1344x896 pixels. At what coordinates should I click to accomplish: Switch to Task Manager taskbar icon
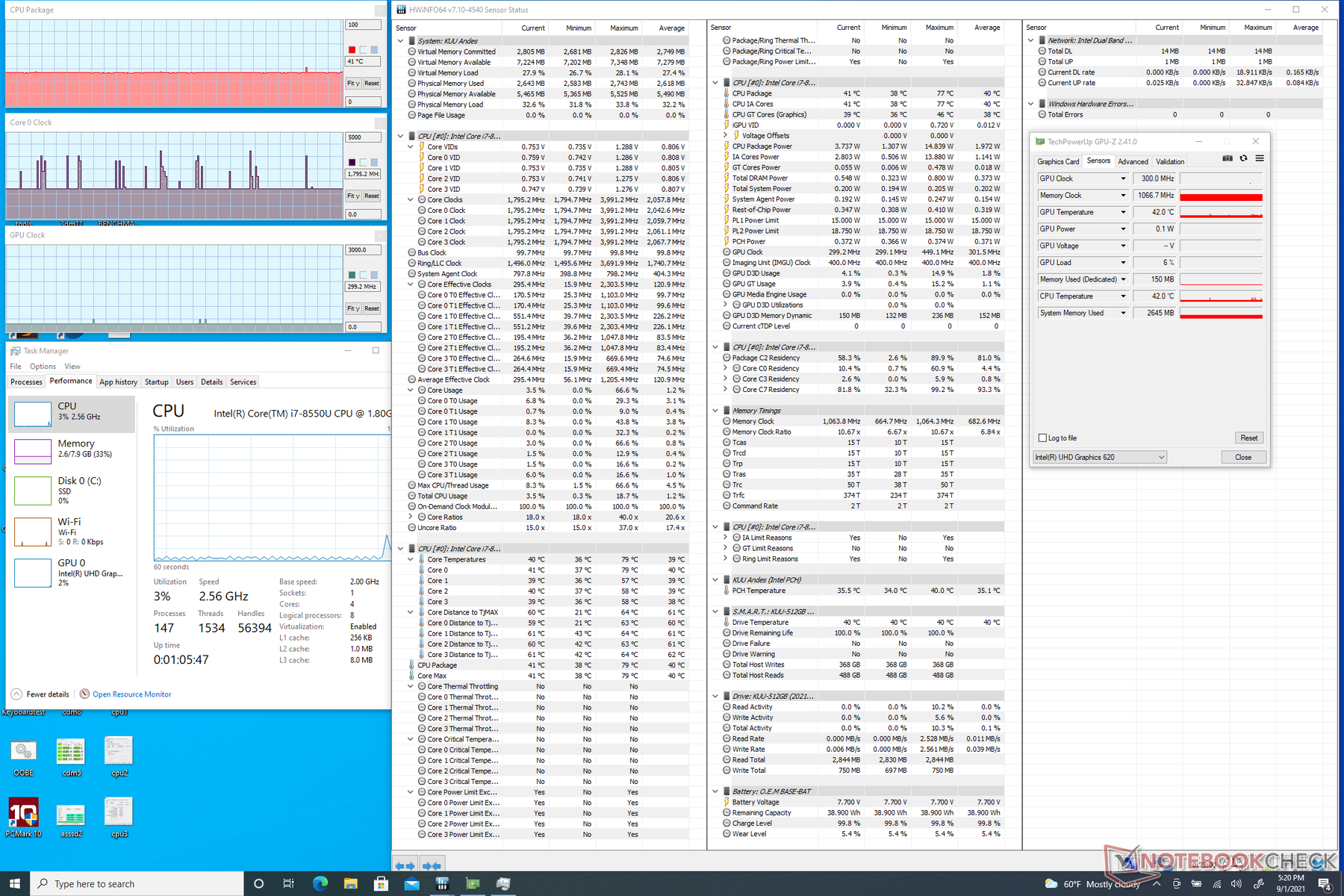click(x=503, y=883)
